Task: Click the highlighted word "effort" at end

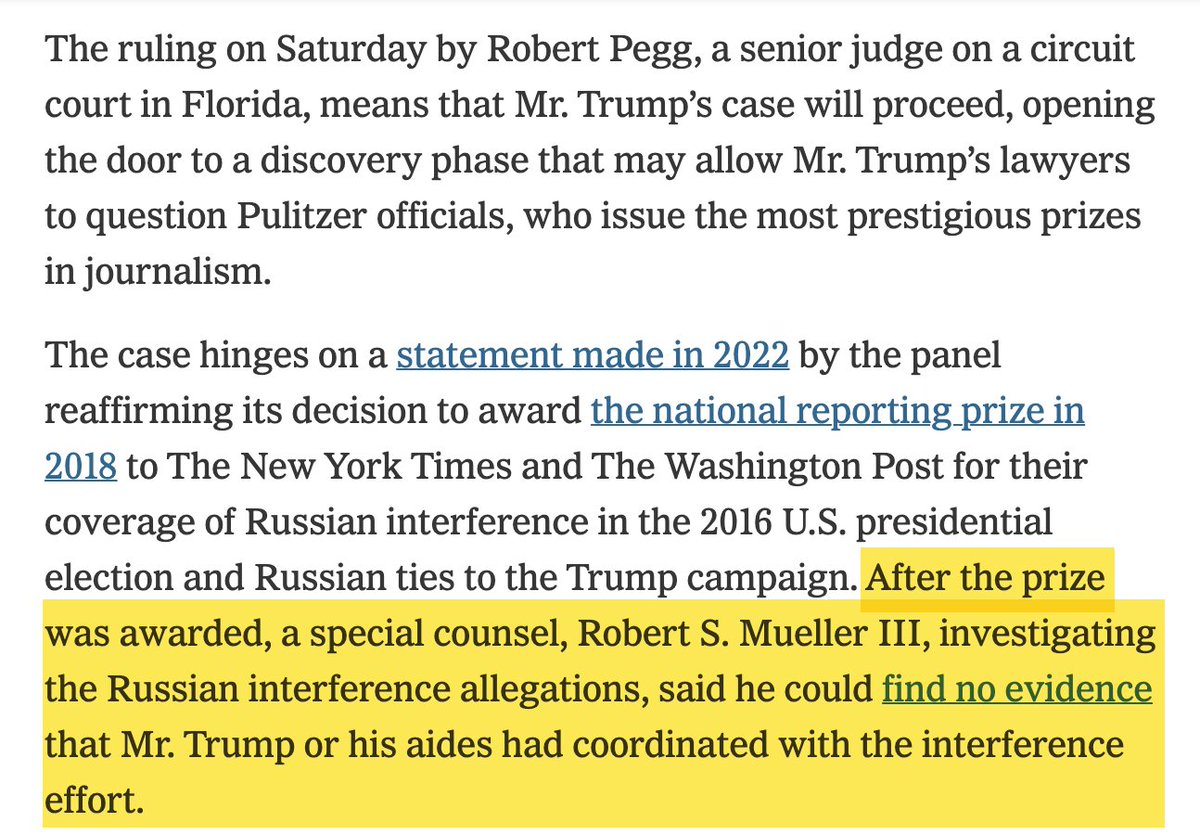Action: (86, 801)
